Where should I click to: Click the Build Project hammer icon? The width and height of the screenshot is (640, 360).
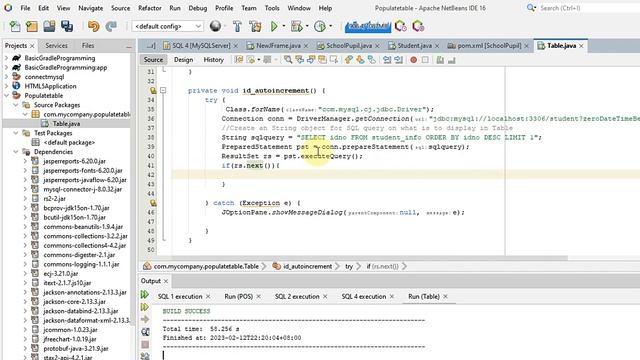pos(237,27)
